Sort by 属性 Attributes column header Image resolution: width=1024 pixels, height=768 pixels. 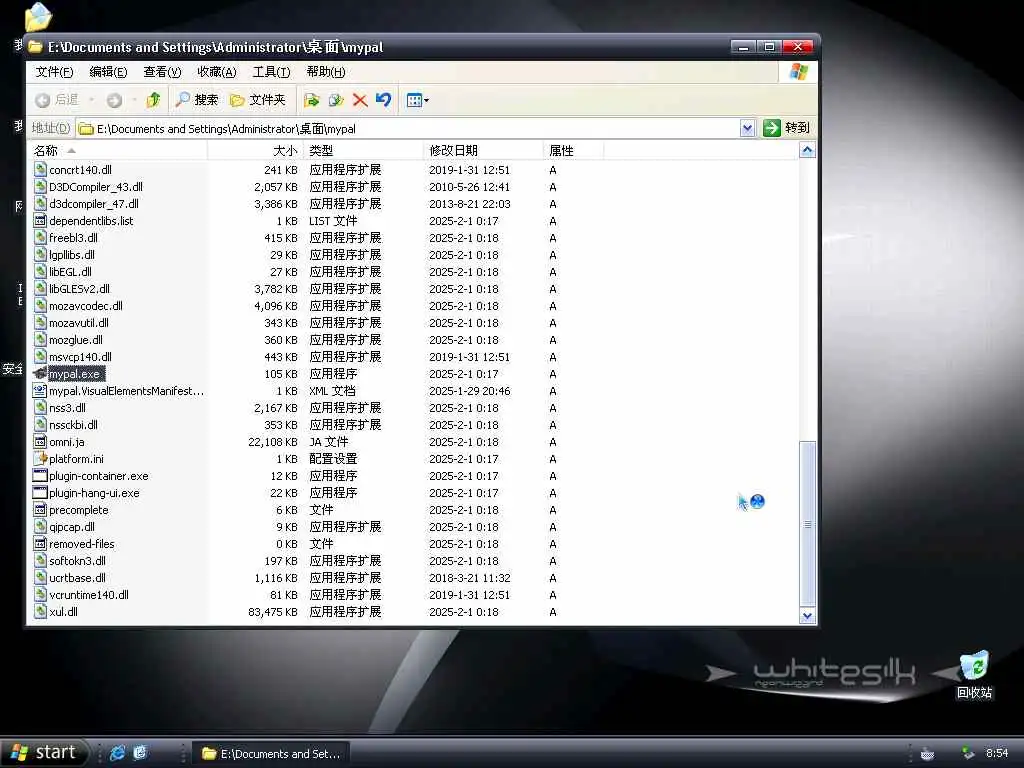tap(573, 150)
